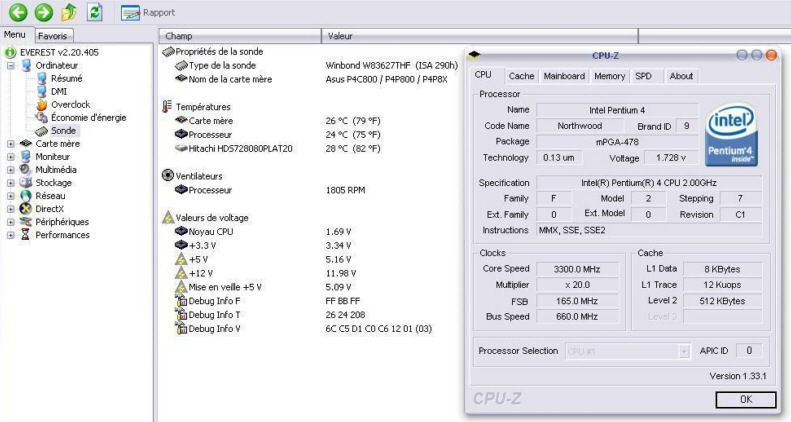Image resolution: width=791 pixels, height=422 pixels.
Task: Expand the Carte mère node
Action: pyautogui.click(x=11, y=144)
